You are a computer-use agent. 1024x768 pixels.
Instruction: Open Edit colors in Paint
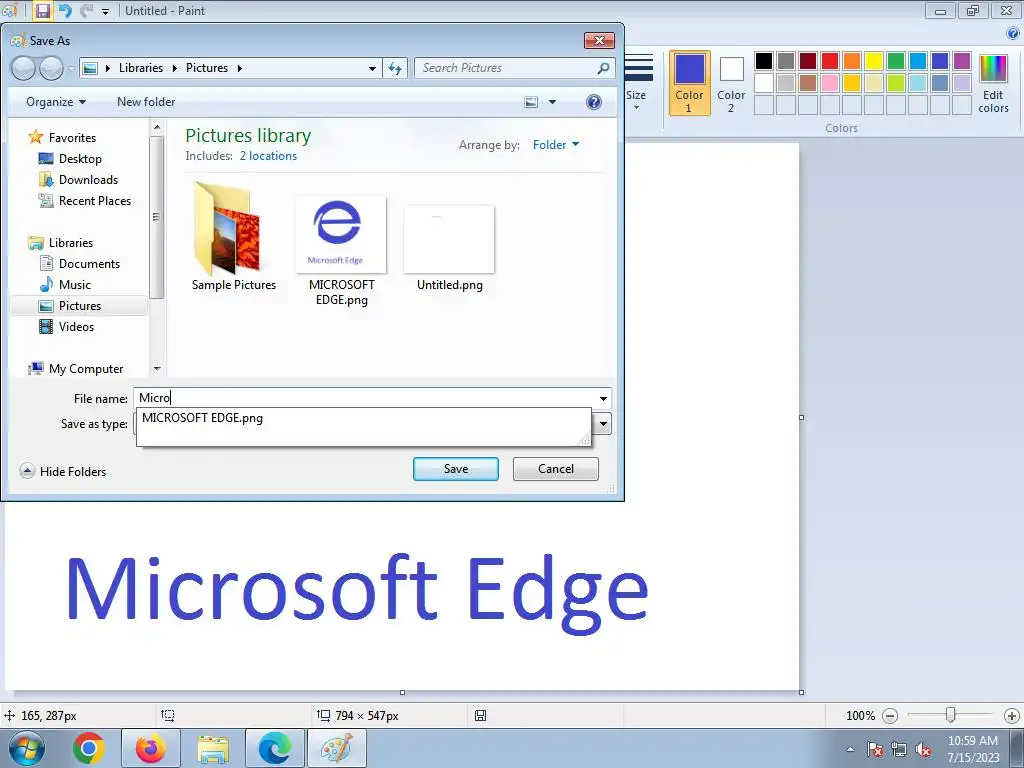[x=993, y=84]
